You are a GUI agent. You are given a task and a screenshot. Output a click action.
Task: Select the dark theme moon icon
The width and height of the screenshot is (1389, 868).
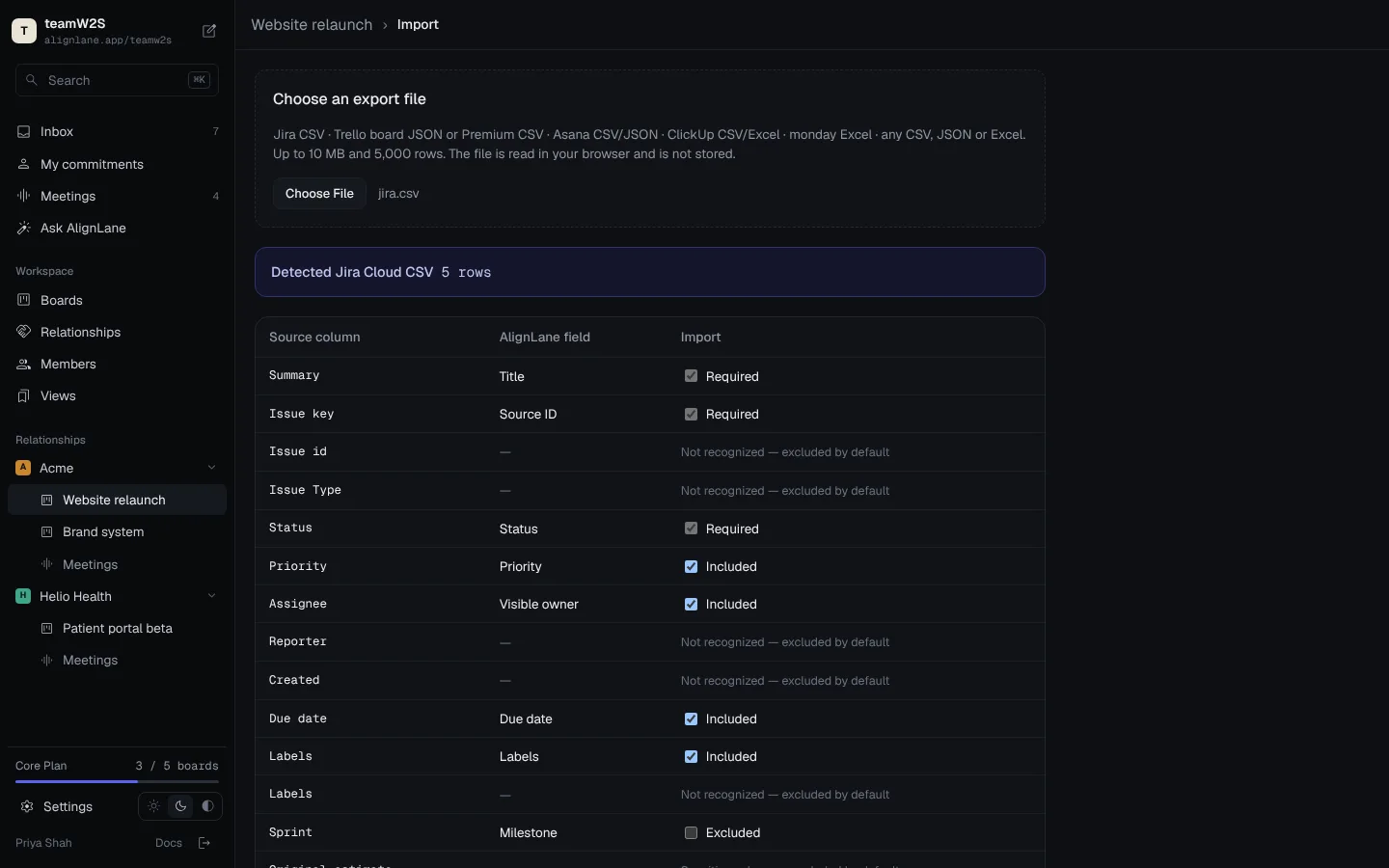pyautogui.click(x=180, y=806)
